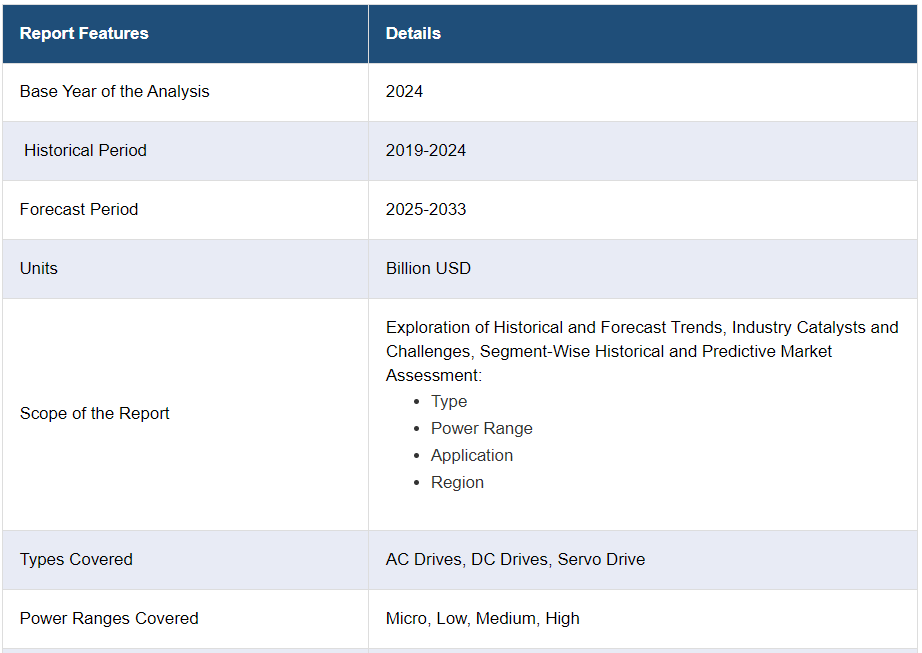Select the Scope of the Report label
922x653 pixels.
pyautogui.click(x=95, y=413)
